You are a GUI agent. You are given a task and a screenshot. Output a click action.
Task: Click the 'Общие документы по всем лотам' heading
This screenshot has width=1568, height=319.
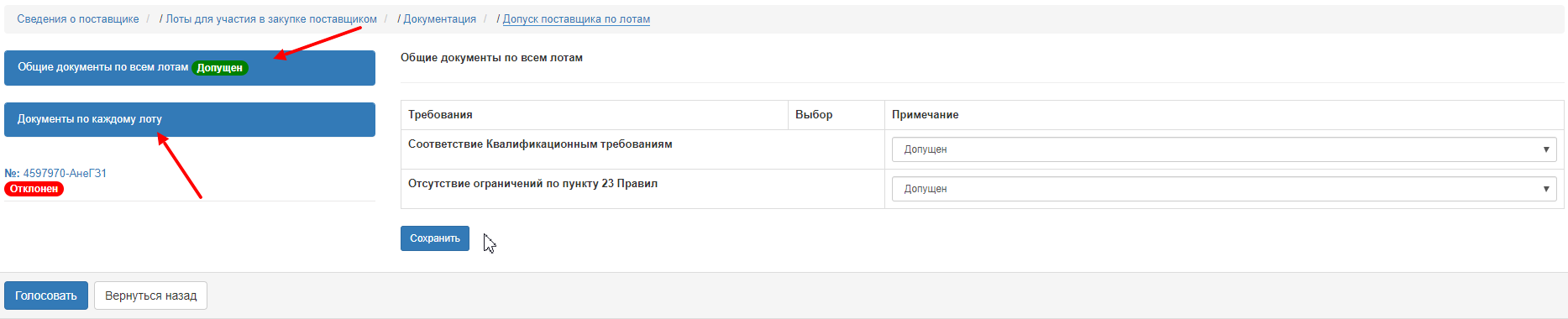pos(491,58)
